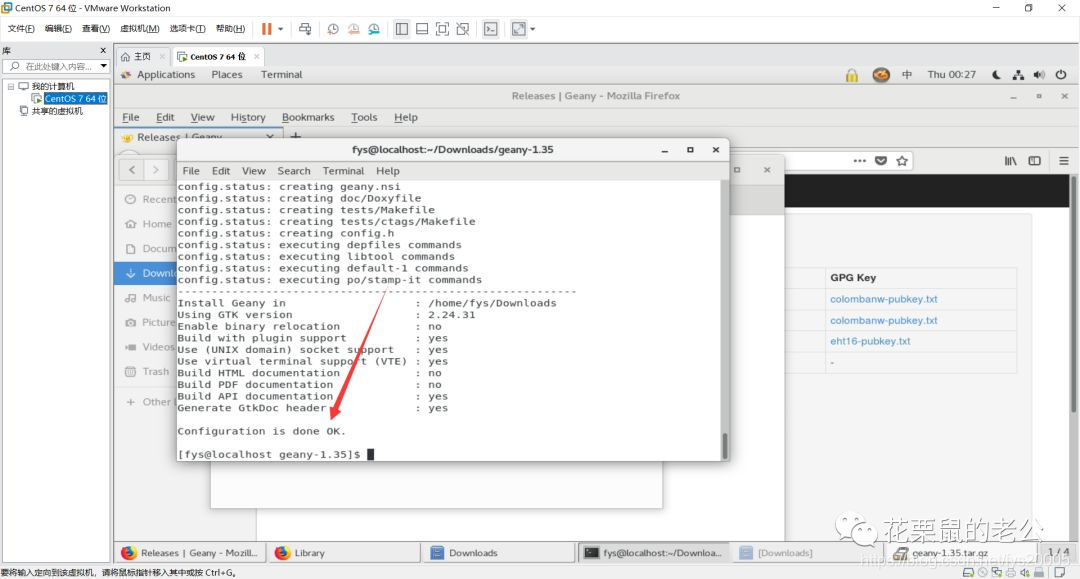The image size is (1080, 579).
Task: Switch to the Downloads window in the taskbar
Action: tap(500, 553)
